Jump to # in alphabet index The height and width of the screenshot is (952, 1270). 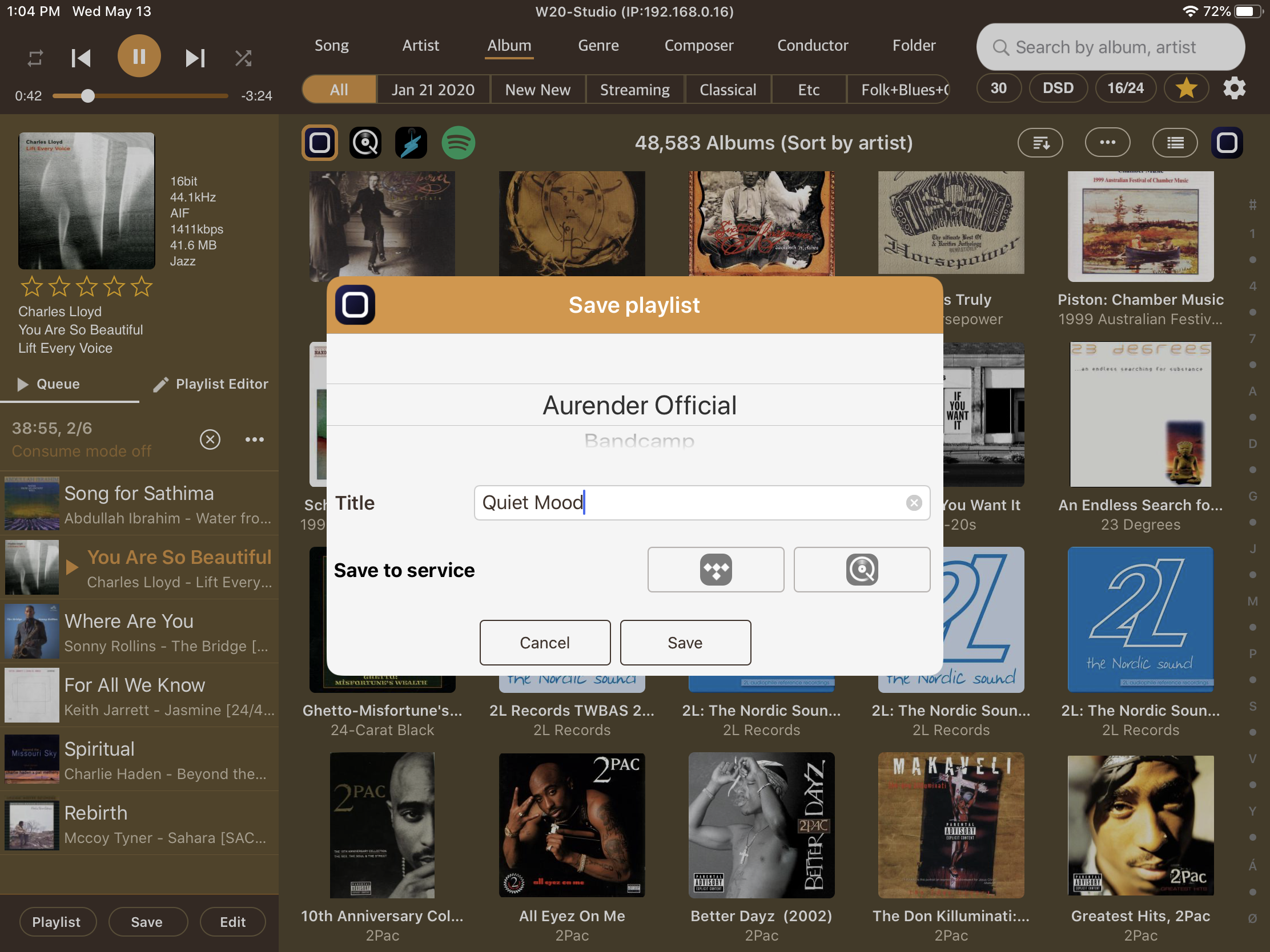1252,205
